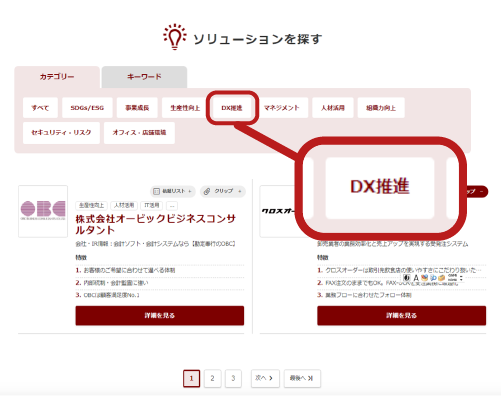The height and width of the screenshot is (401, 501).
Task: Go to results page 2
Action: (212, 378)
